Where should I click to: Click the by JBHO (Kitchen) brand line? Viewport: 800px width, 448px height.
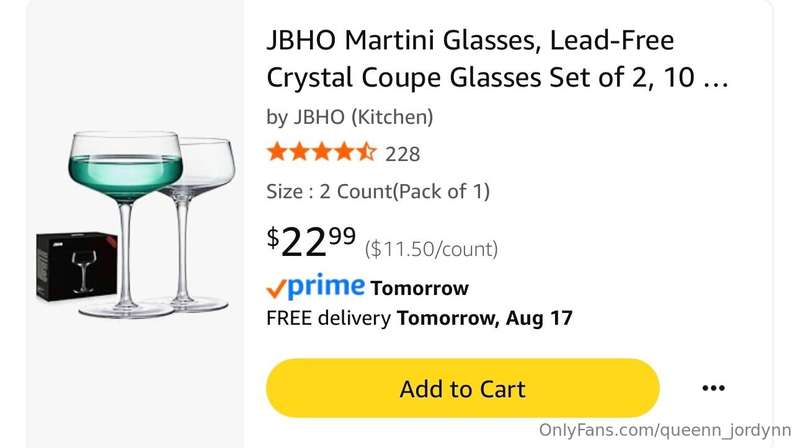pos(350,117)
